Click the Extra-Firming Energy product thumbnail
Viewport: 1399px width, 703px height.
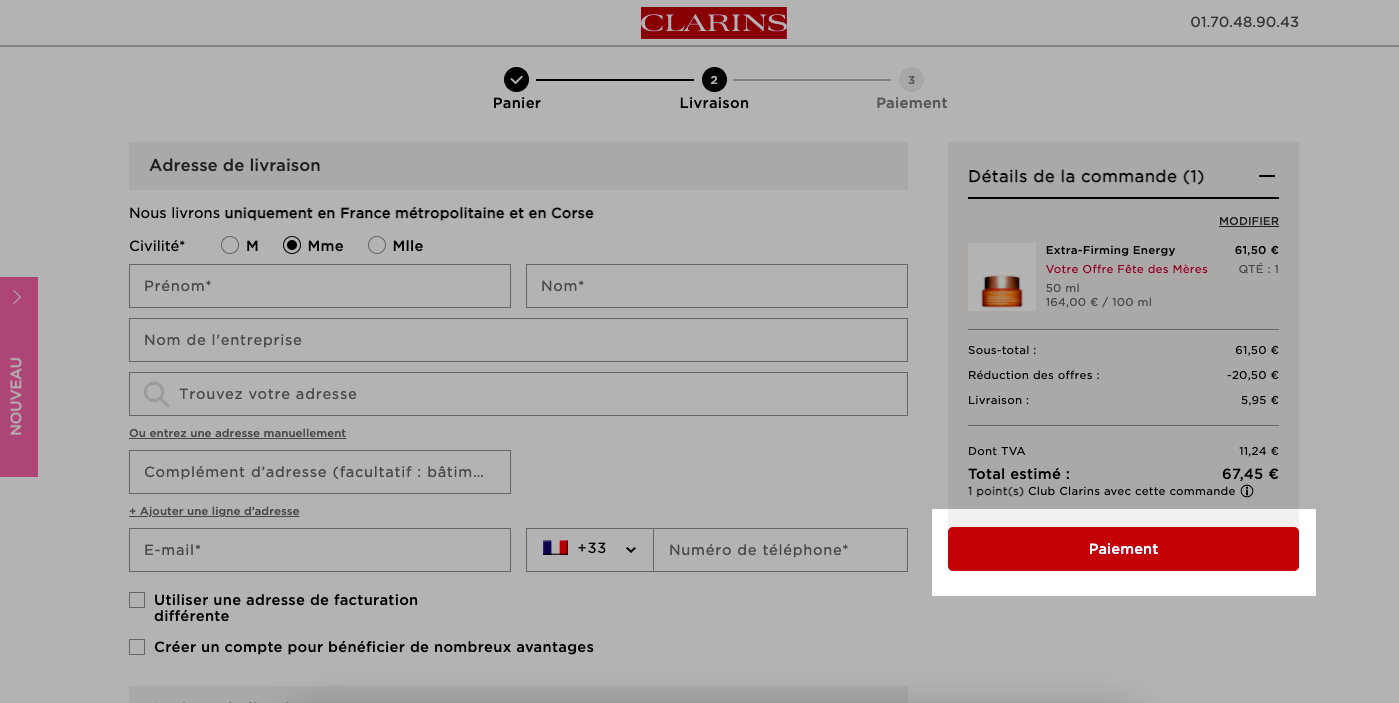pyautogui.click(x=1002, y=277)
